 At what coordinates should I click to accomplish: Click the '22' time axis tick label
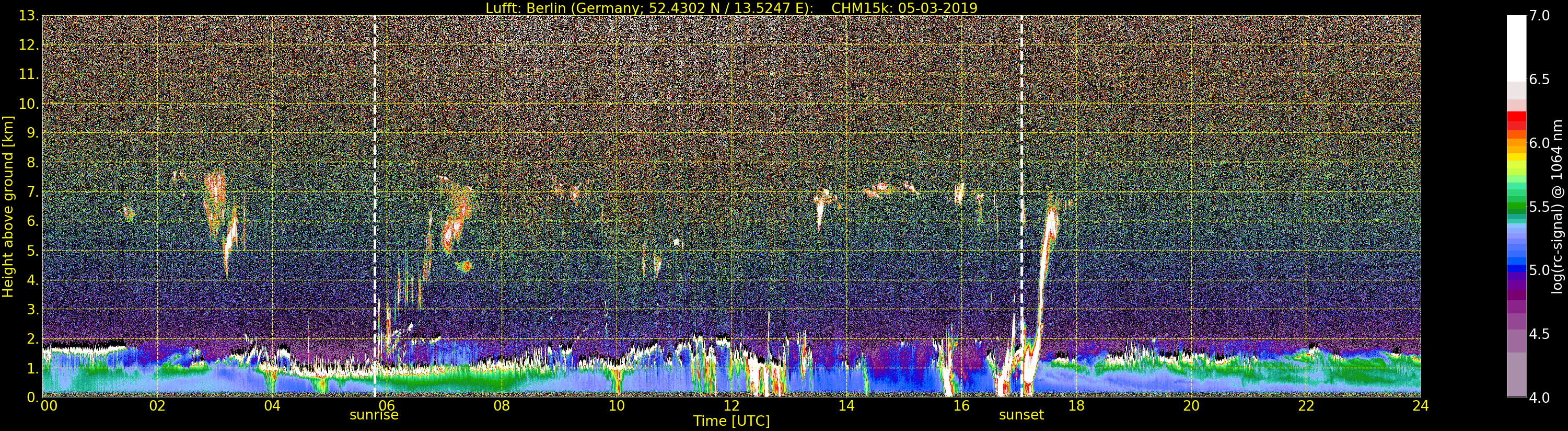tap(1306, 406)
